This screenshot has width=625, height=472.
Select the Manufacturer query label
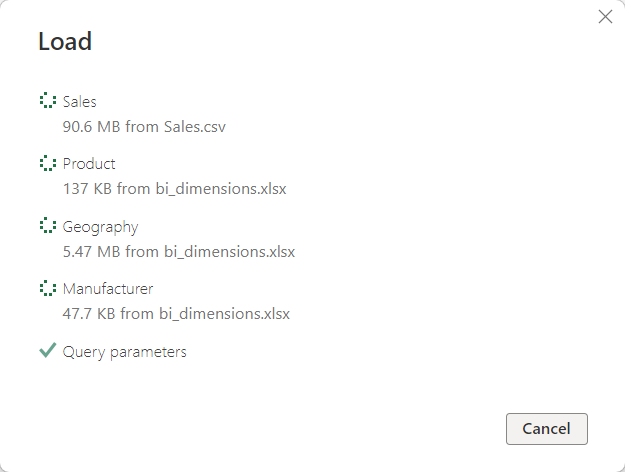click(108, 289)
